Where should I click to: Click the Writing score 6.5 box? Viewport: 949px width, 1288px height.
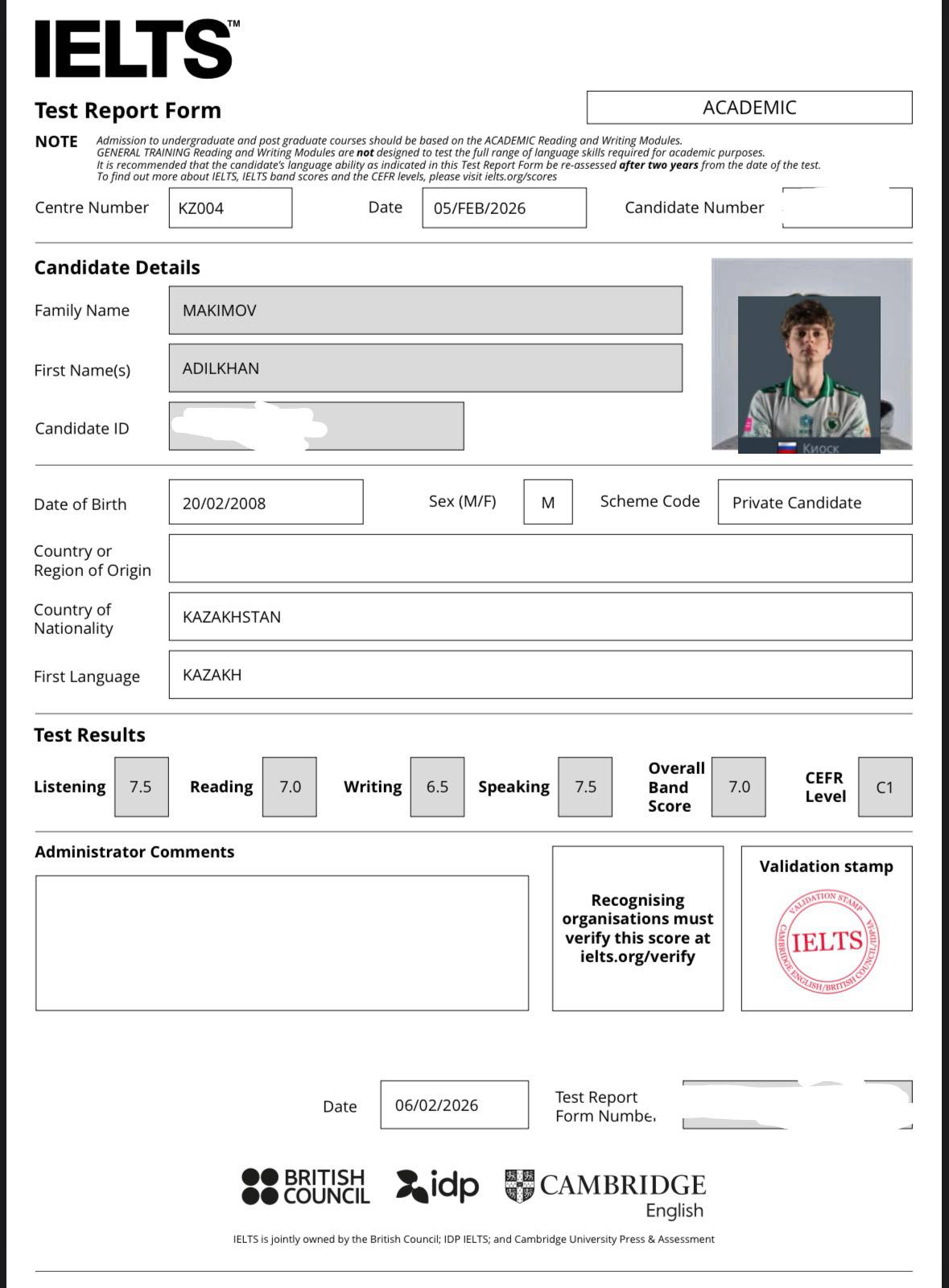(x=437, y=787)
